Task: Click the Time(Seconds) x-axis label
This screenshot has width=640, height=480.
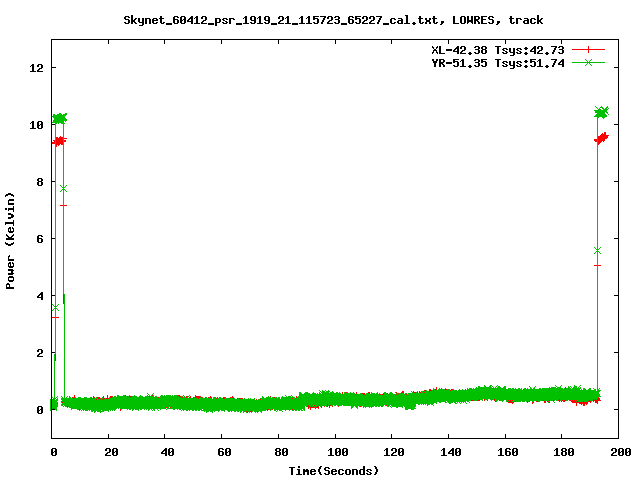Action: click(x=333, y=471)
